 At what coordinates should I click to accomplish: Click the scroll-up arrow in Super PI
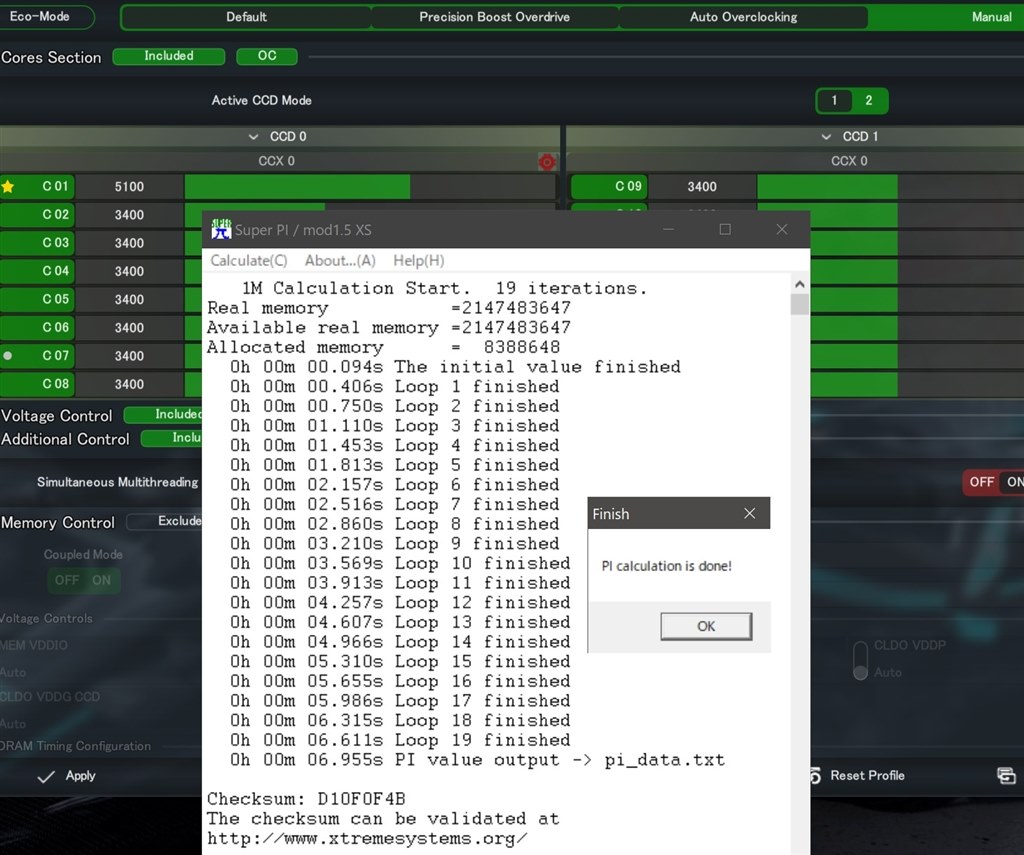point(799,284)
